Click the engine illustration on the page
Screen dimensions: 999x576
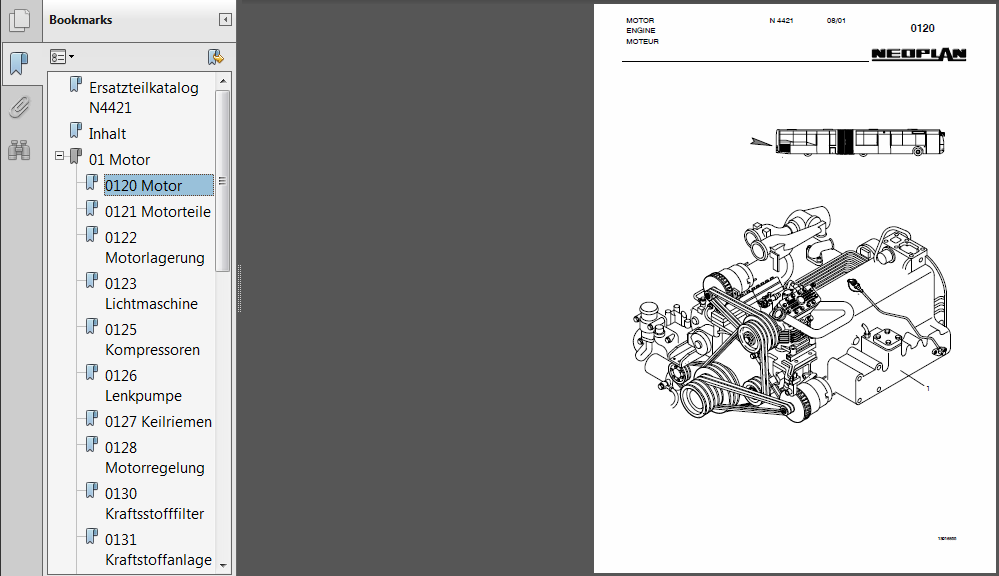(x=792, y=313)
